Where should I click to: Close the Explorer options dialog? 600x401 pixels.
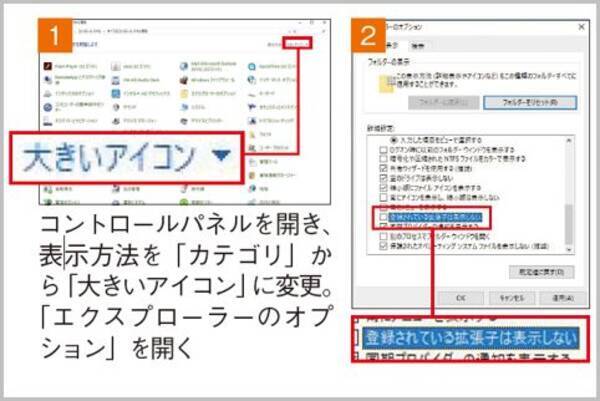point(581,27)
